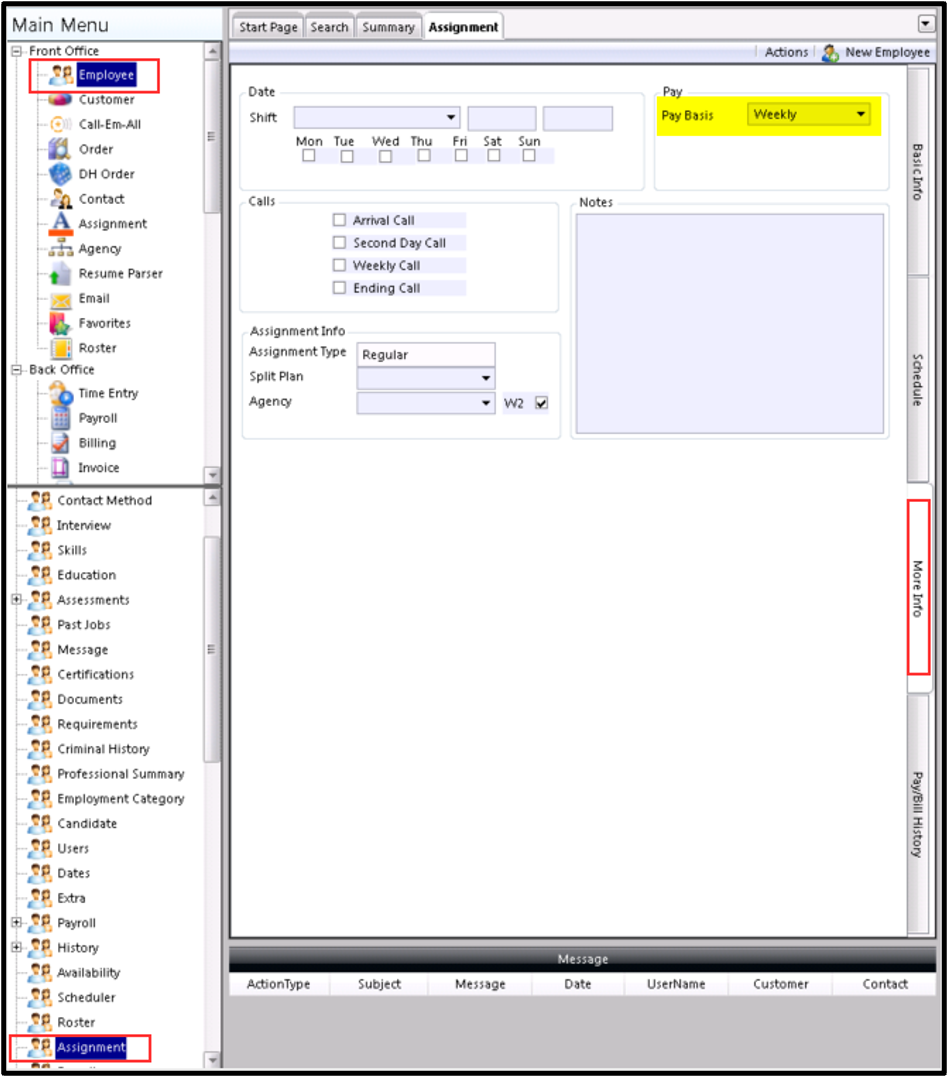Uncheck the W2 checkbox
Viewport: 948px width, 1076px height.
point(542,403)
